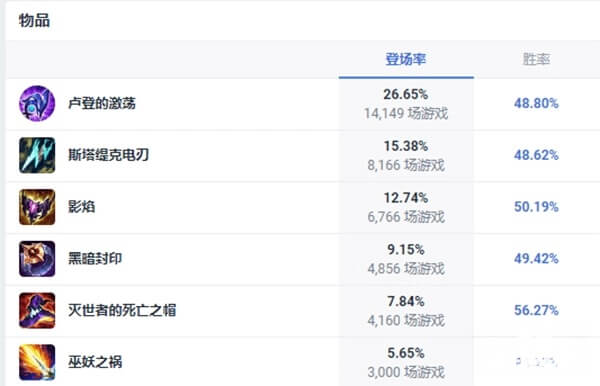Image resolution: width=600 pixels, height=386 pixels.
Task: Open the 卢登的激荡 item name link
Action: [102, 103]
